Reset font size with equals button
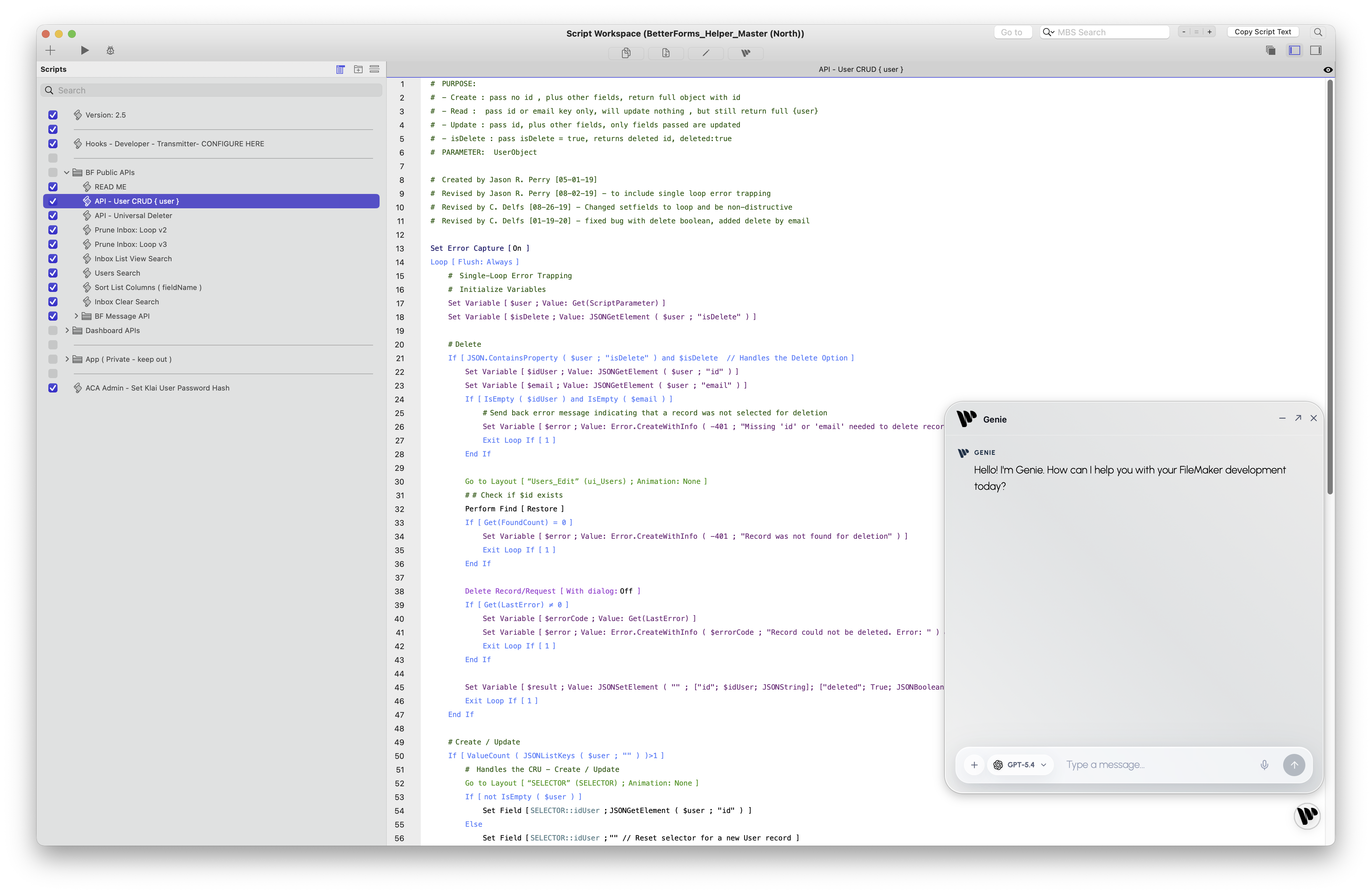1372x894 pixels. pos(1196,32)
